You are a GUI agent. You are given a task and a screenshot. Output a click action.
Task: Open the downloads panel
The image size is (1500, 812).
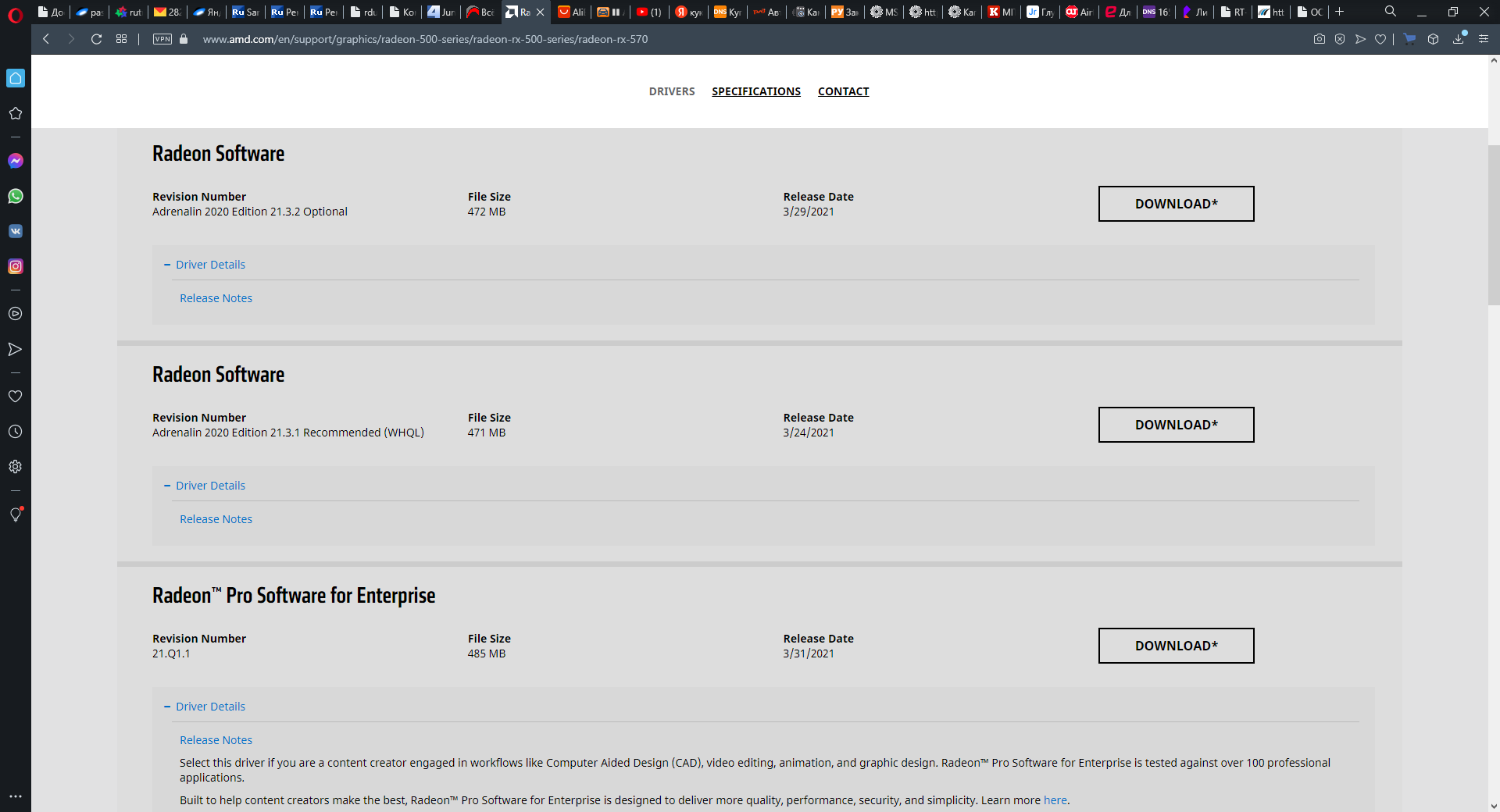(1459, 39)
